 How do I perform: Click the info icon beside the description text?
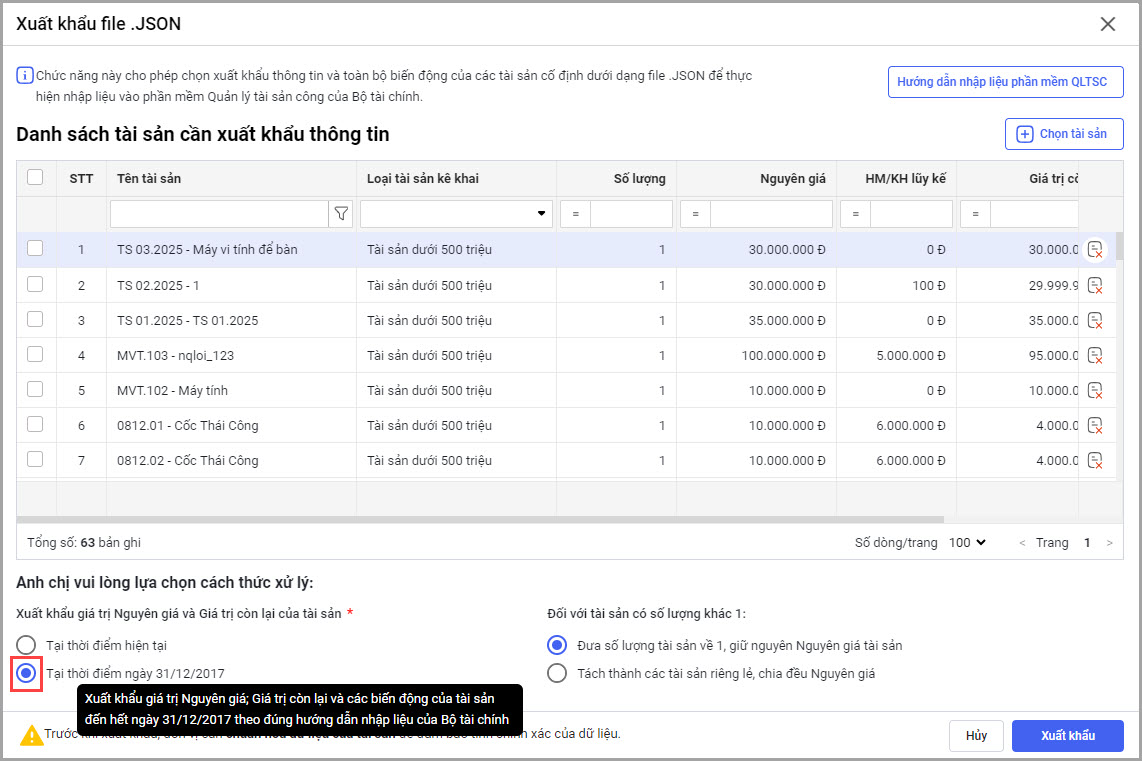click(24, 76)
